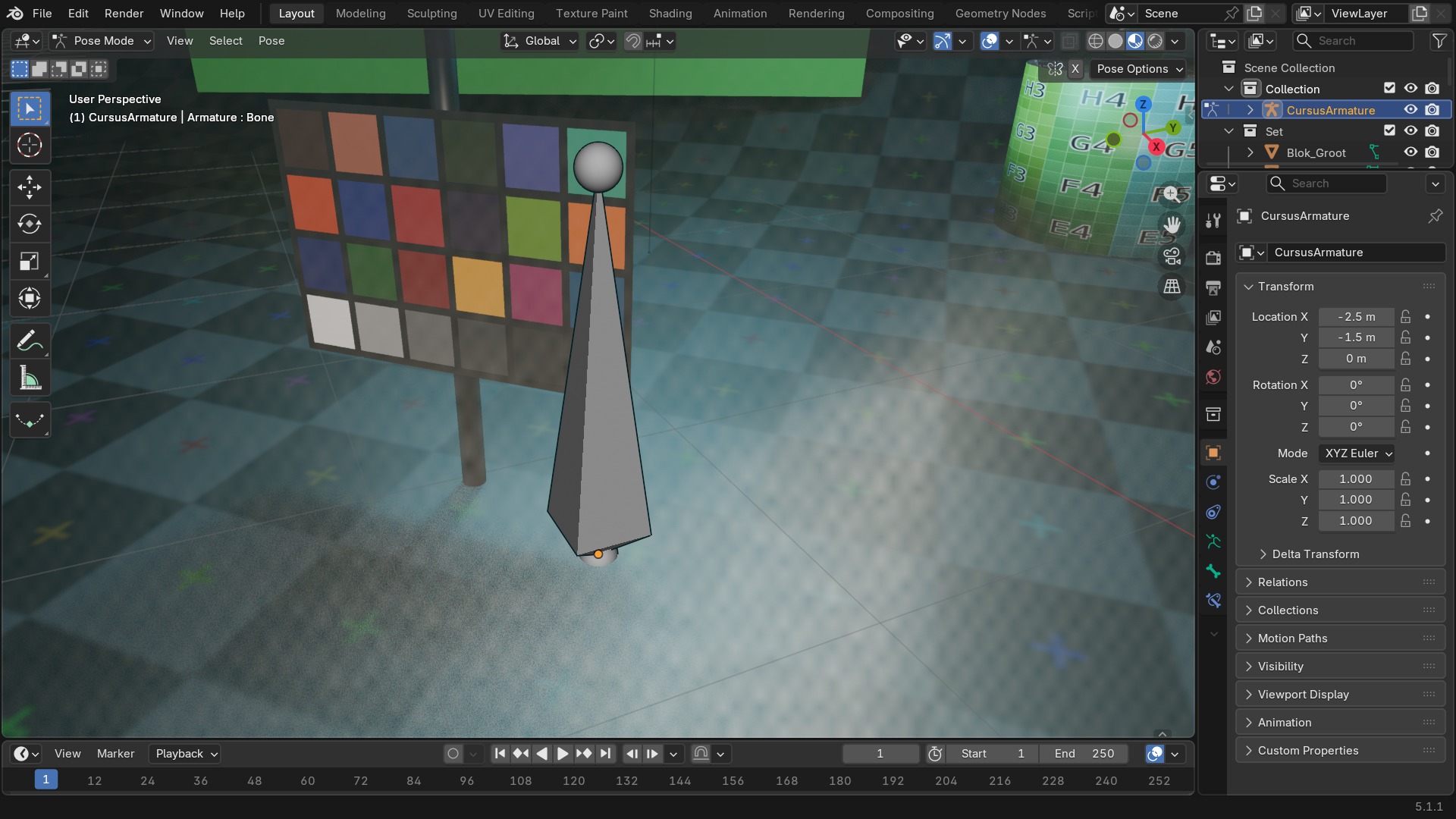Activate the Rotate tool
This screenshot has height=819, width=1456.
(30, 224)
